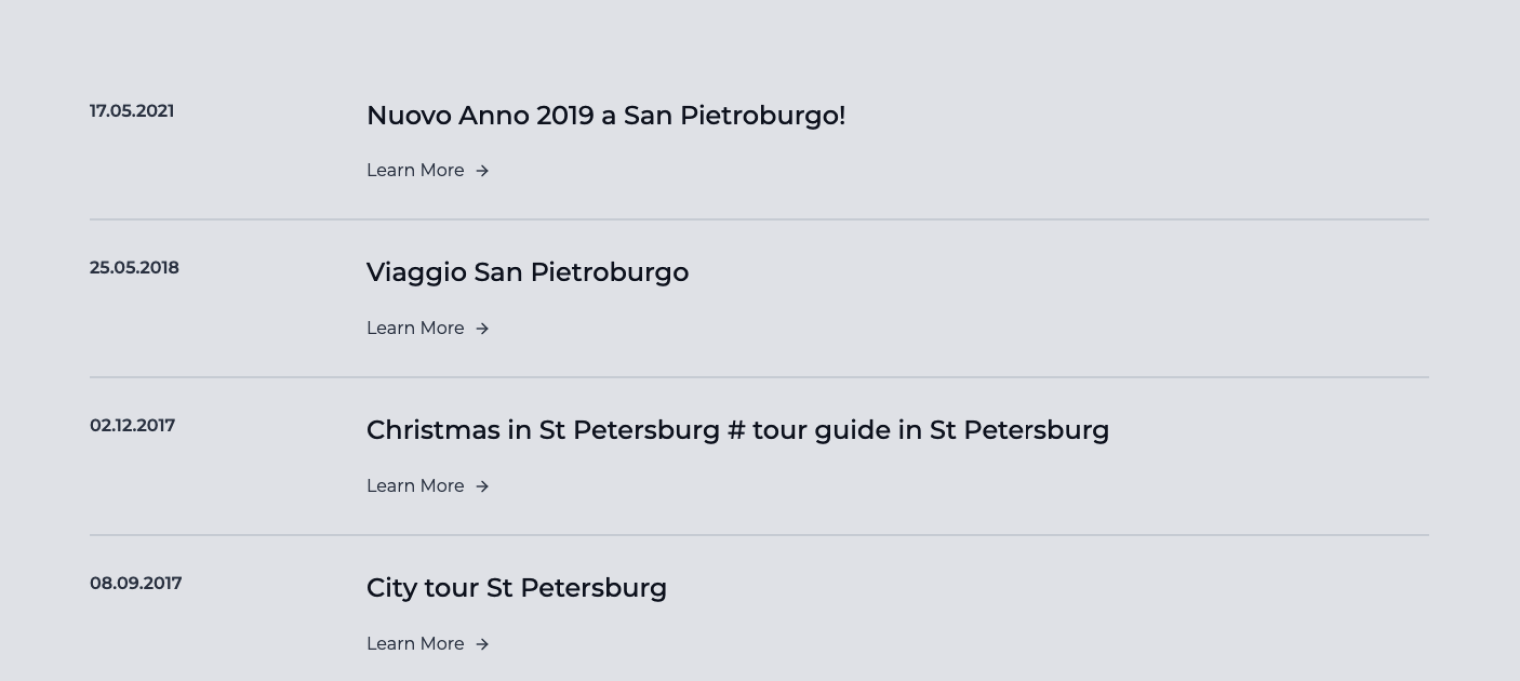Open the City tour St Petersburg post
The image size is (1520, 681).
516,588
